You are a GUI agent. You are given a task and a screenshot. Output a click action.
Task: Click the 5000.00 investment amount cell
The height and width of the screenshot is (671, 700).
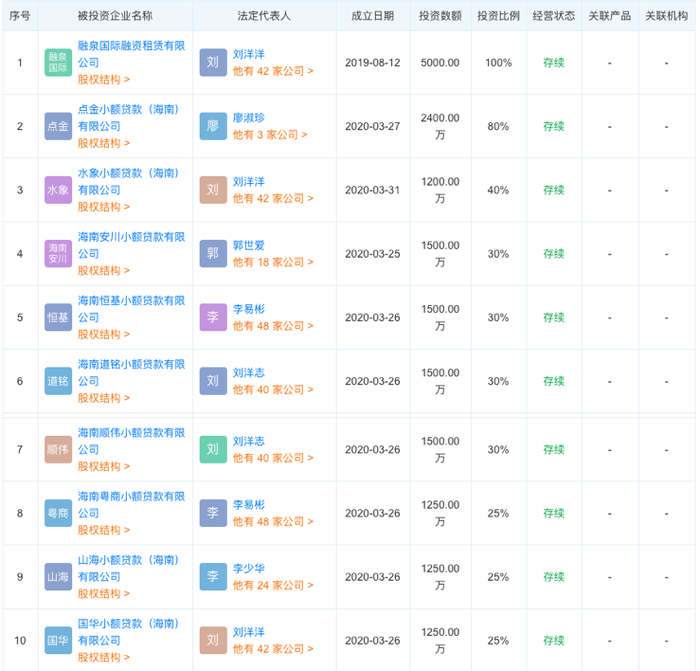[x=440, y=63]
